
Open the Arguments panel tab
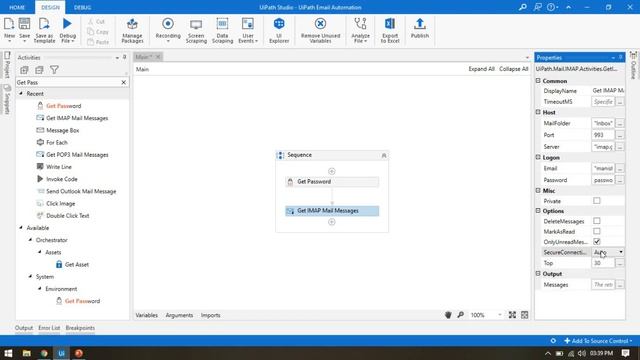179,315
